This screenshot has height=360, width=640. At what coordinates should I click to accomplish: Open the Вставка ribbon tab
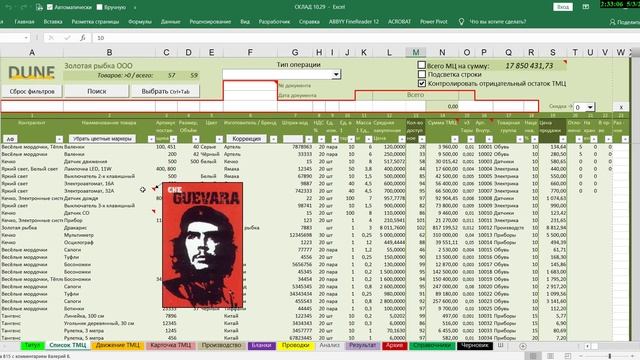coord(53,22)
